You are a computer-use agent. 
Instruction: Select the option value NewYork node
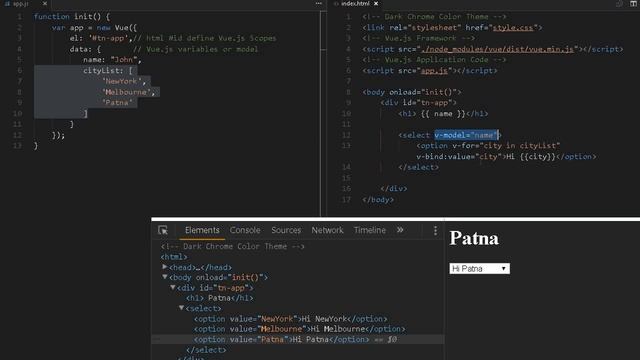[x=291, y=319]
